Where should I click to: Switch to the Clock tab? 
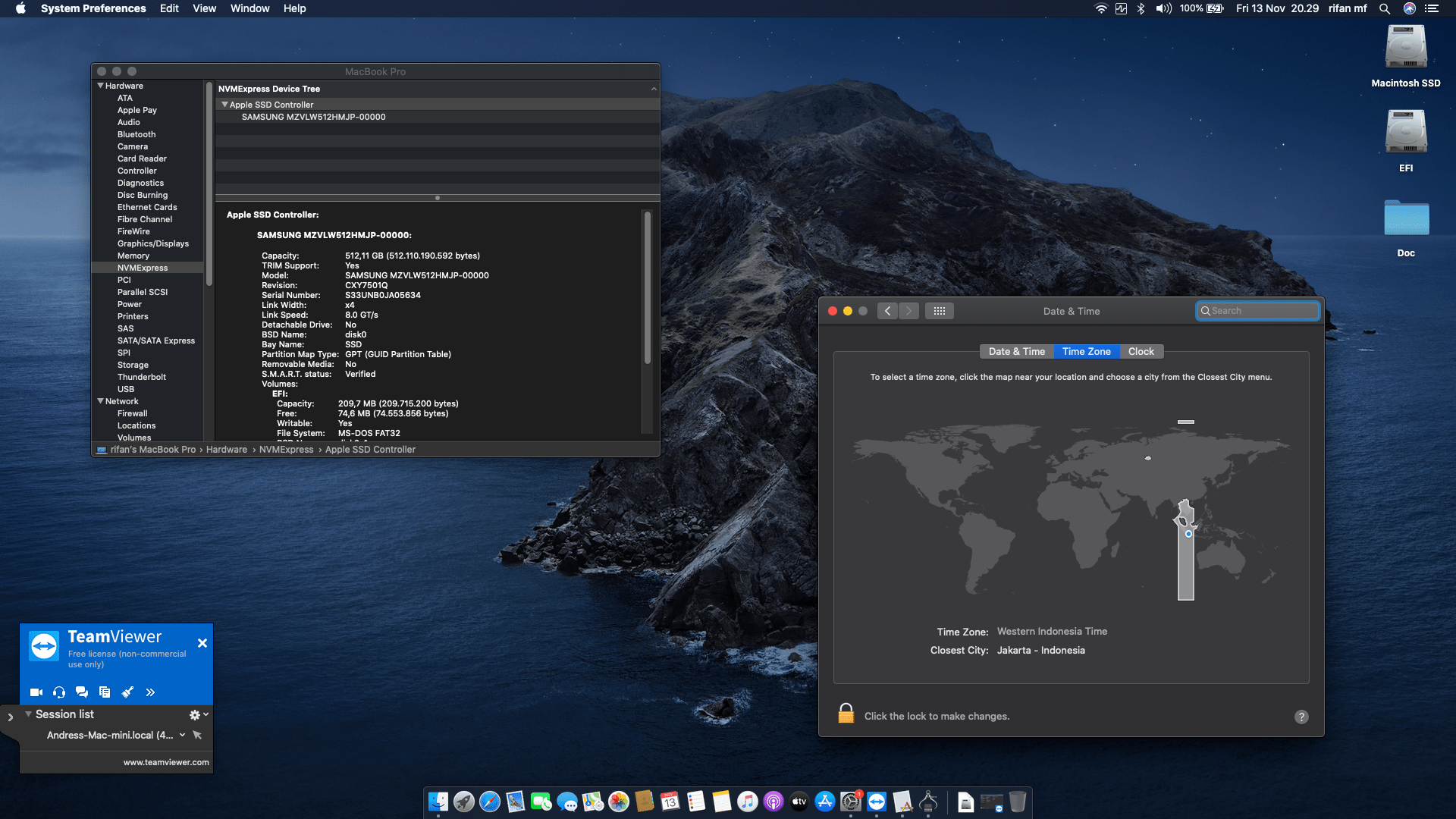click(x=1141, y=351)
